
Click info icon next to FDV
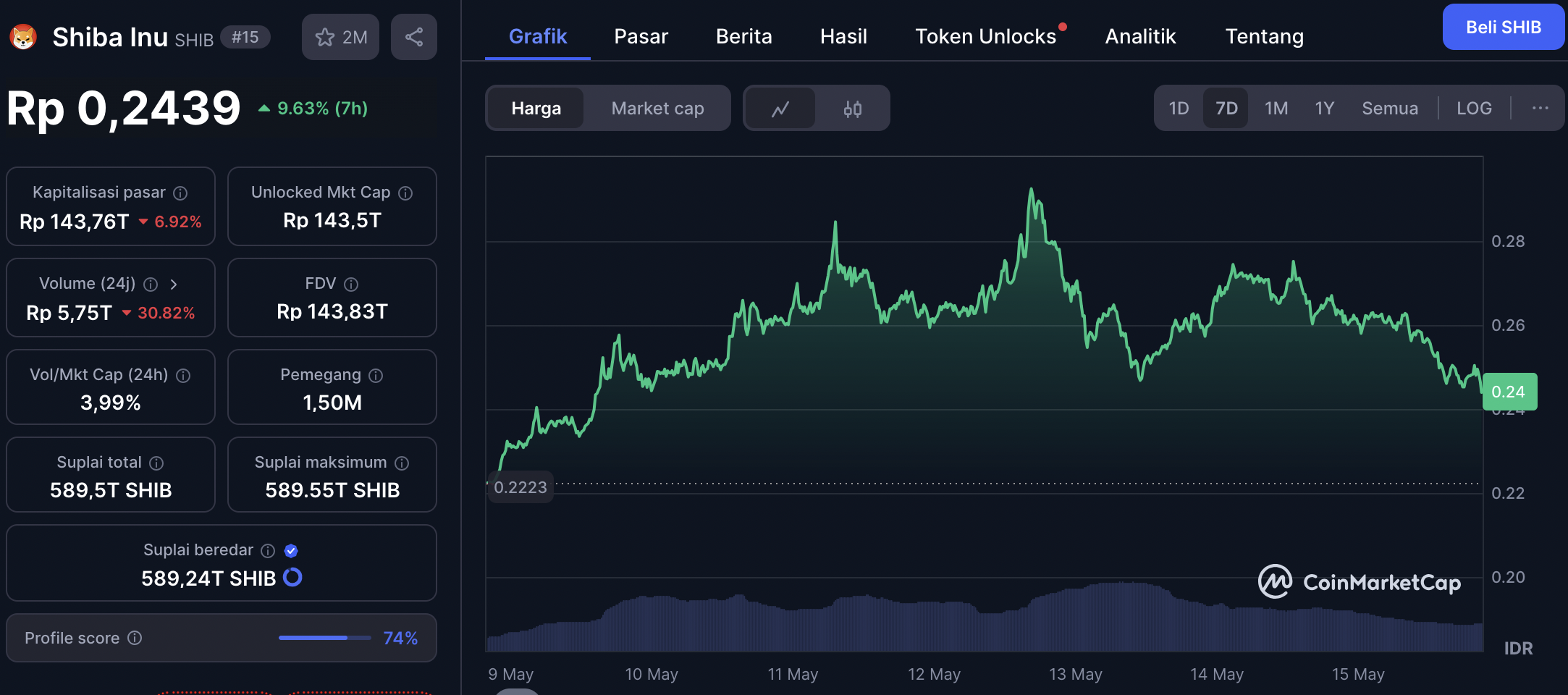351,285
